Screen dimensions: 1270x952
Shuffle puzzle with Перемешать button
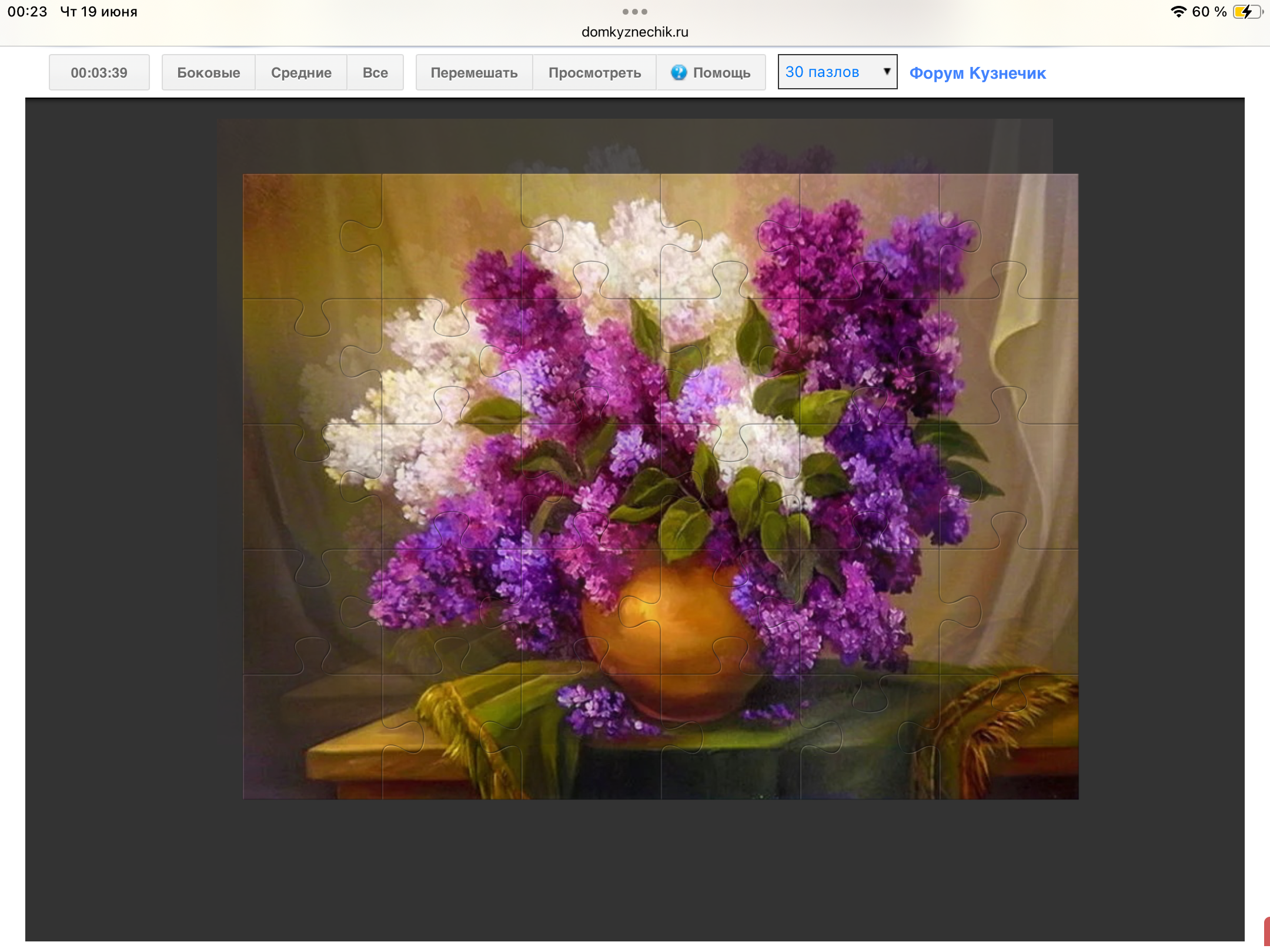[474, 72]
